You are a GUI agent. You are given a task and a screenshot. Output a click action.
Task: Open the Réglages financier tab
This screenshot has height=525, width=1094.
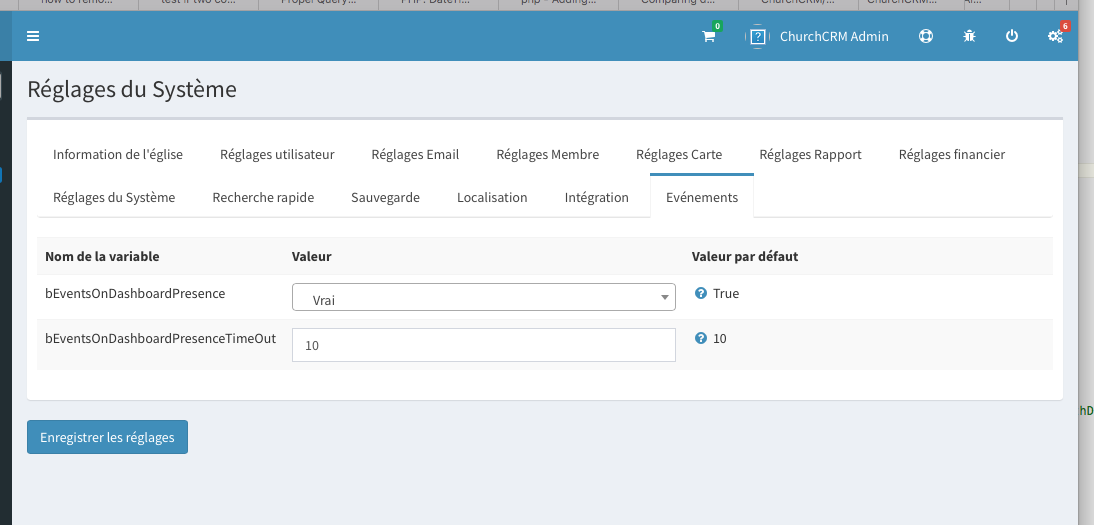point(952,154)
